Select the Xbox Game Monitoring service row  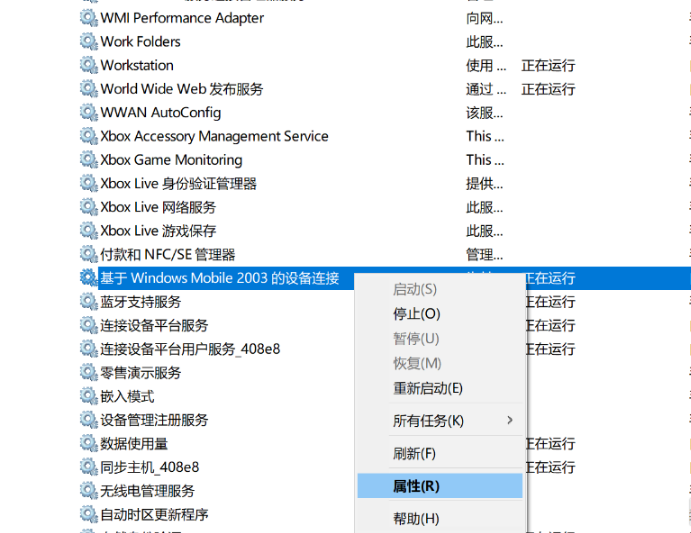[x=171, y=160]
